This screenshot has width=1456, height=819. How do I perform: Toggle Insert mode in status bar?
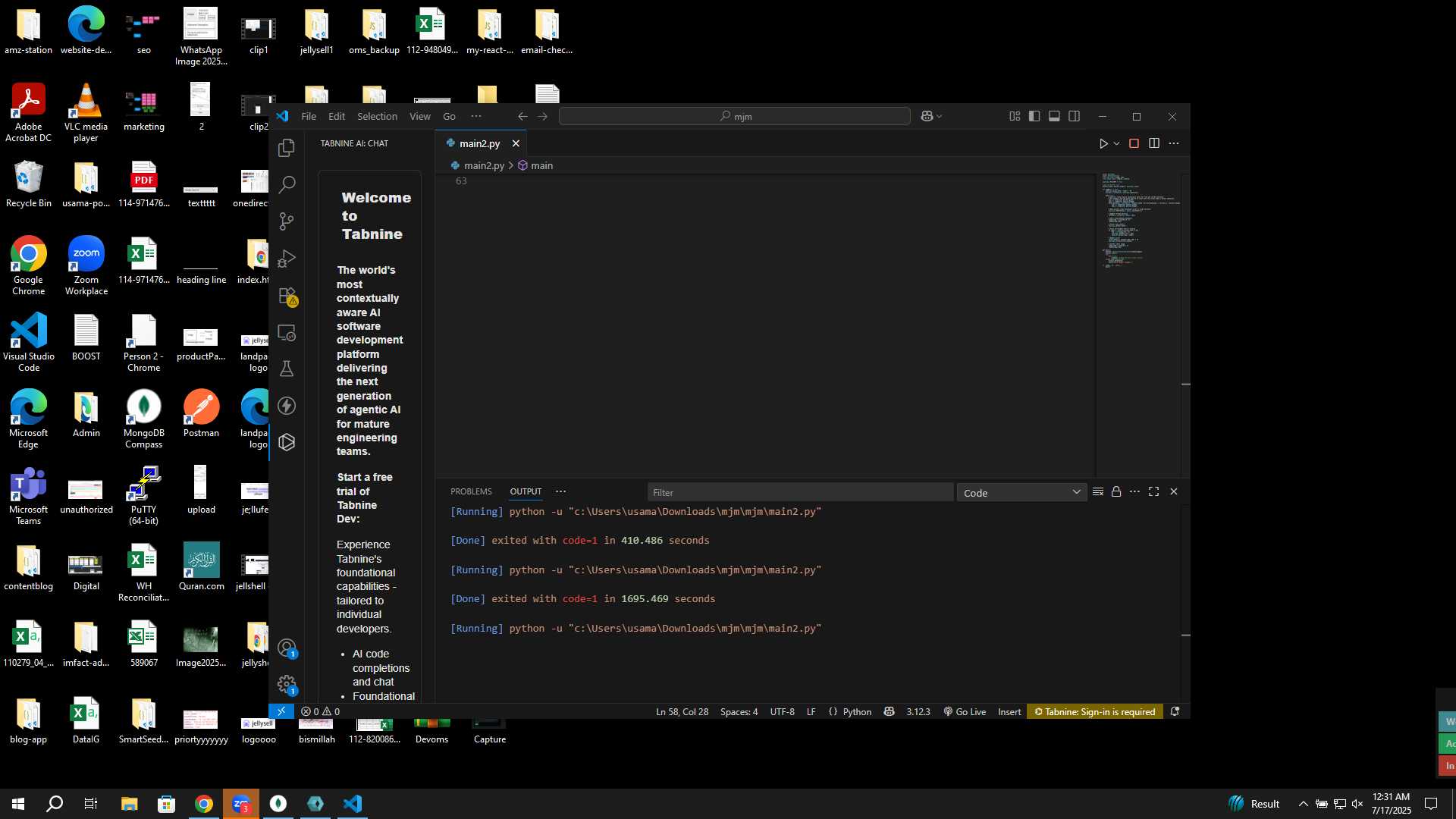[x=1009, y=712]
